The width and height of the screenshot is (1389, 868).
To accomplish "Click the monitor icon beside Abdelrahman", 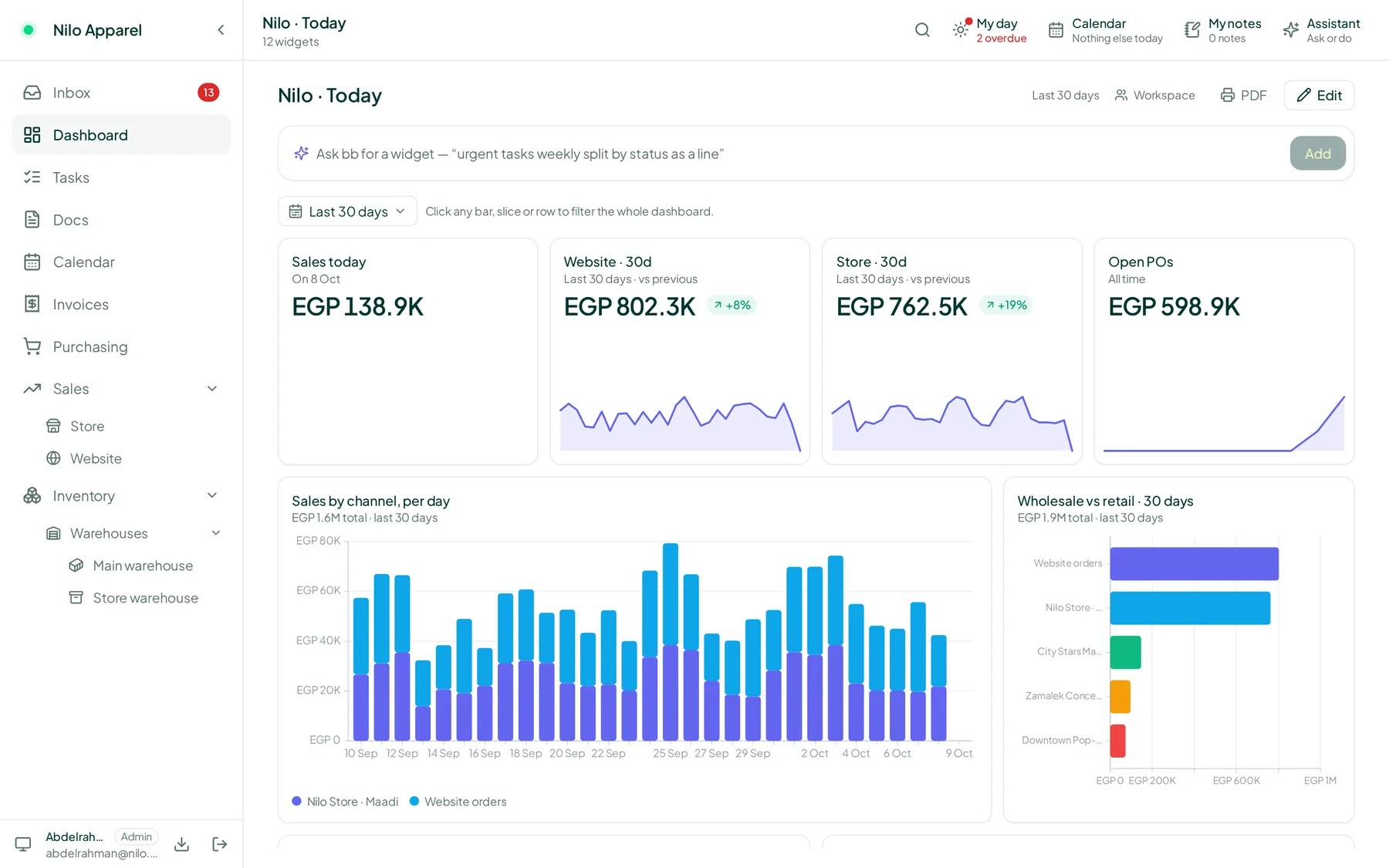I will [x=23, y=844].
